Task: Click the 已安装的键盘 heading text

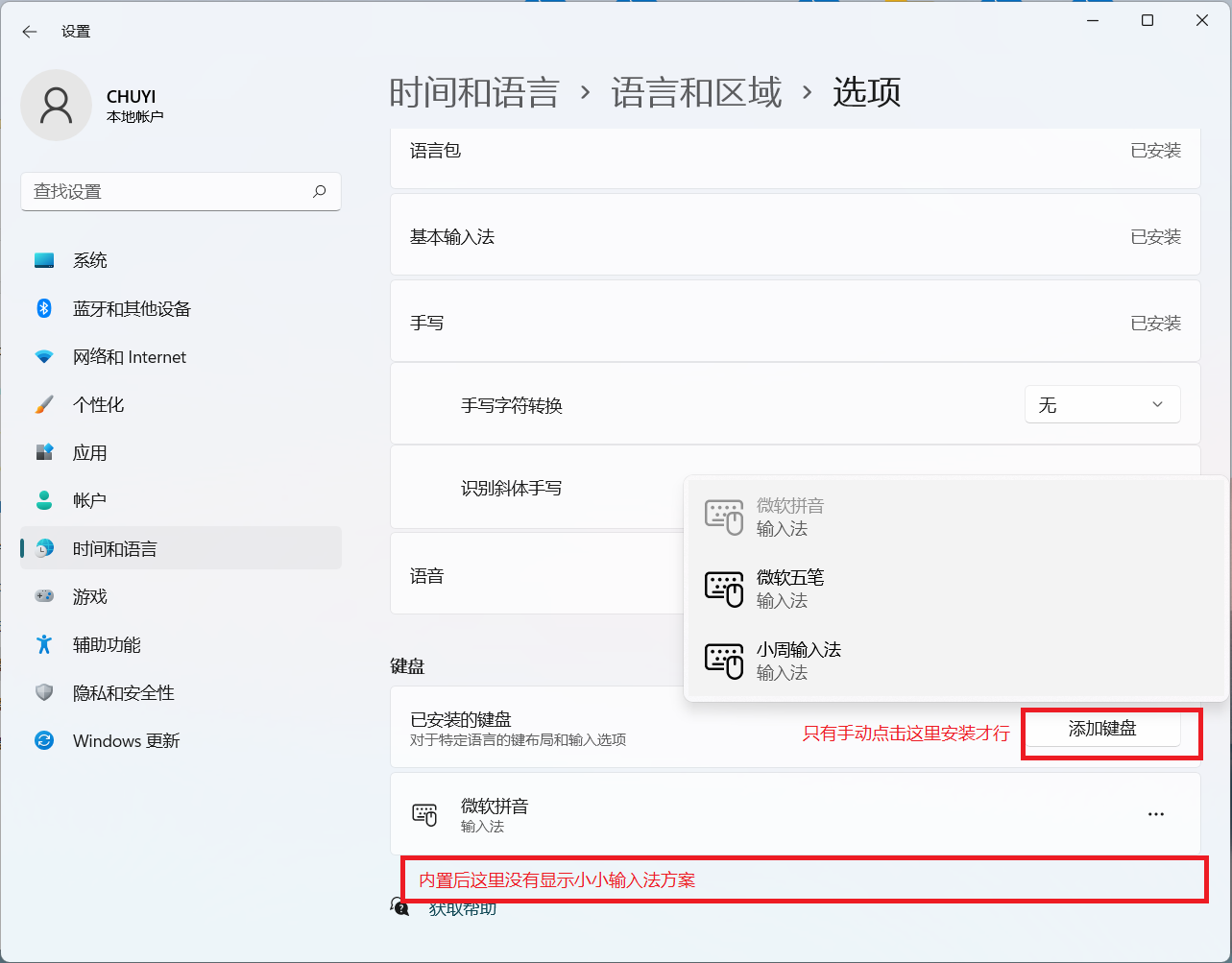Action: point(461,719)
